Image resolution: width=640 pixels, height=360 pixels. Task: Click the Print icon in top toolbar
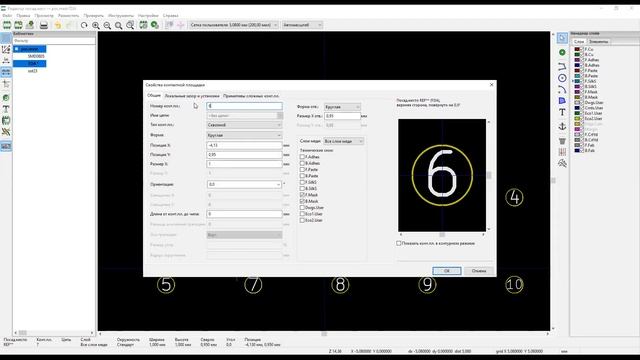(x=44, y=25)
